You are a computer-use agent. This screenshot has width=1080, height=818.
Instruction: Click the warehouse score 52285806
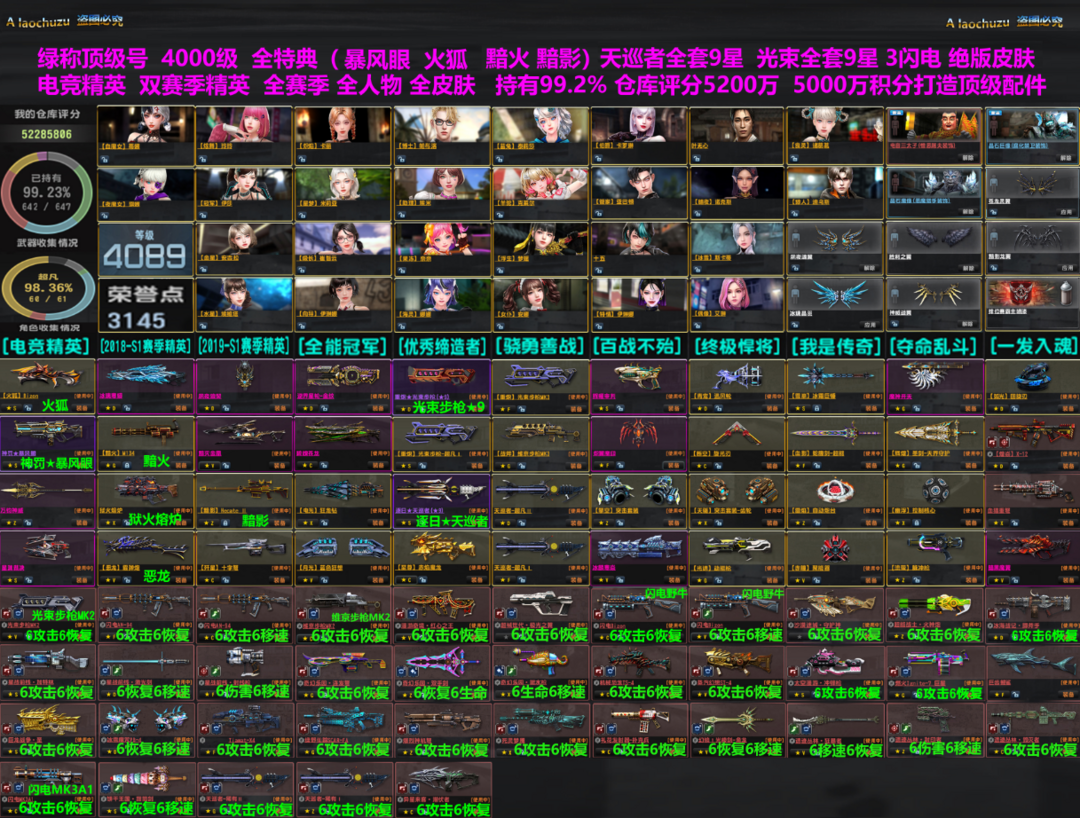47,134
